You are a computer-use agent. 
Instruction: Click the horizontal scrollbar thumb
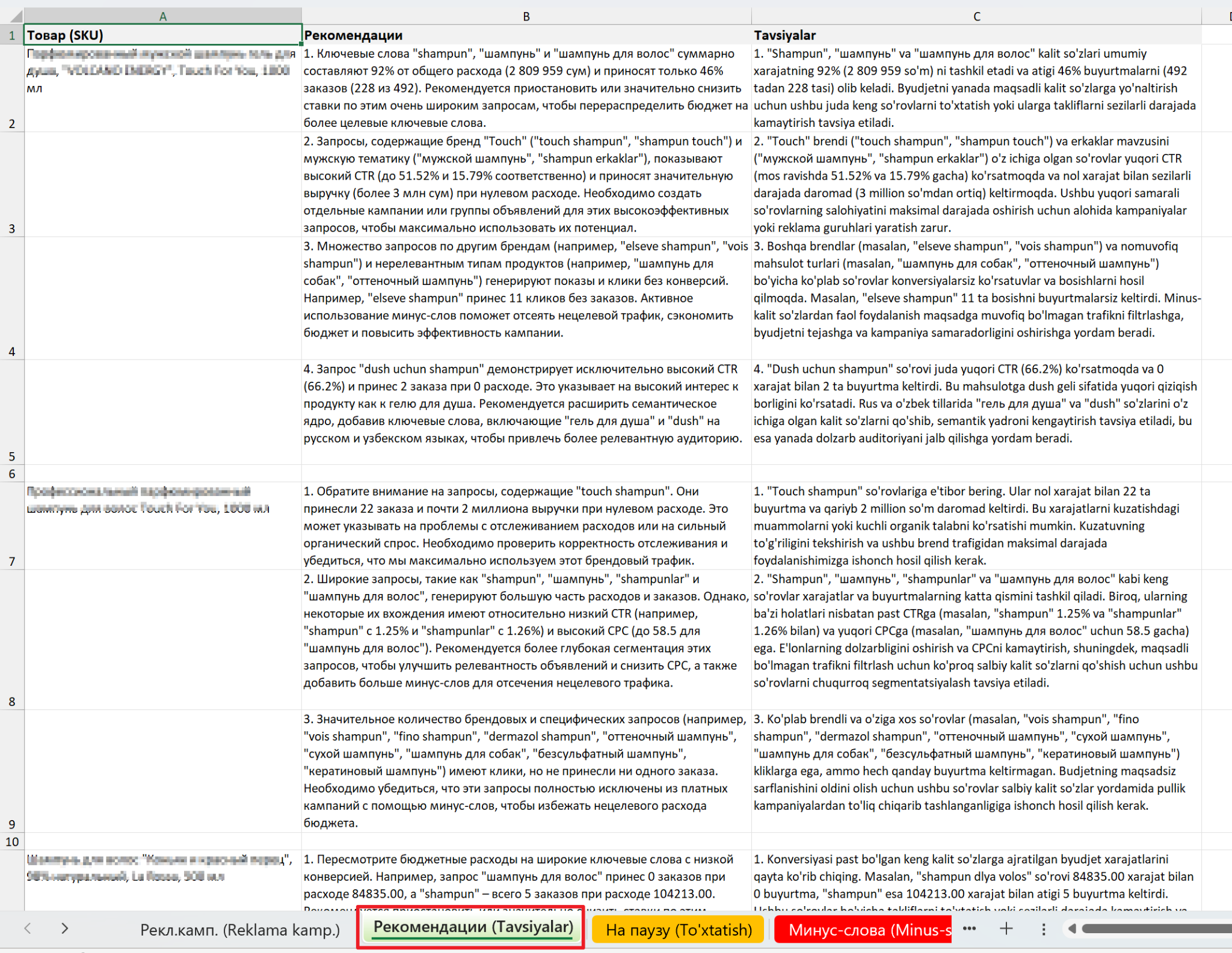(1156, 929)
